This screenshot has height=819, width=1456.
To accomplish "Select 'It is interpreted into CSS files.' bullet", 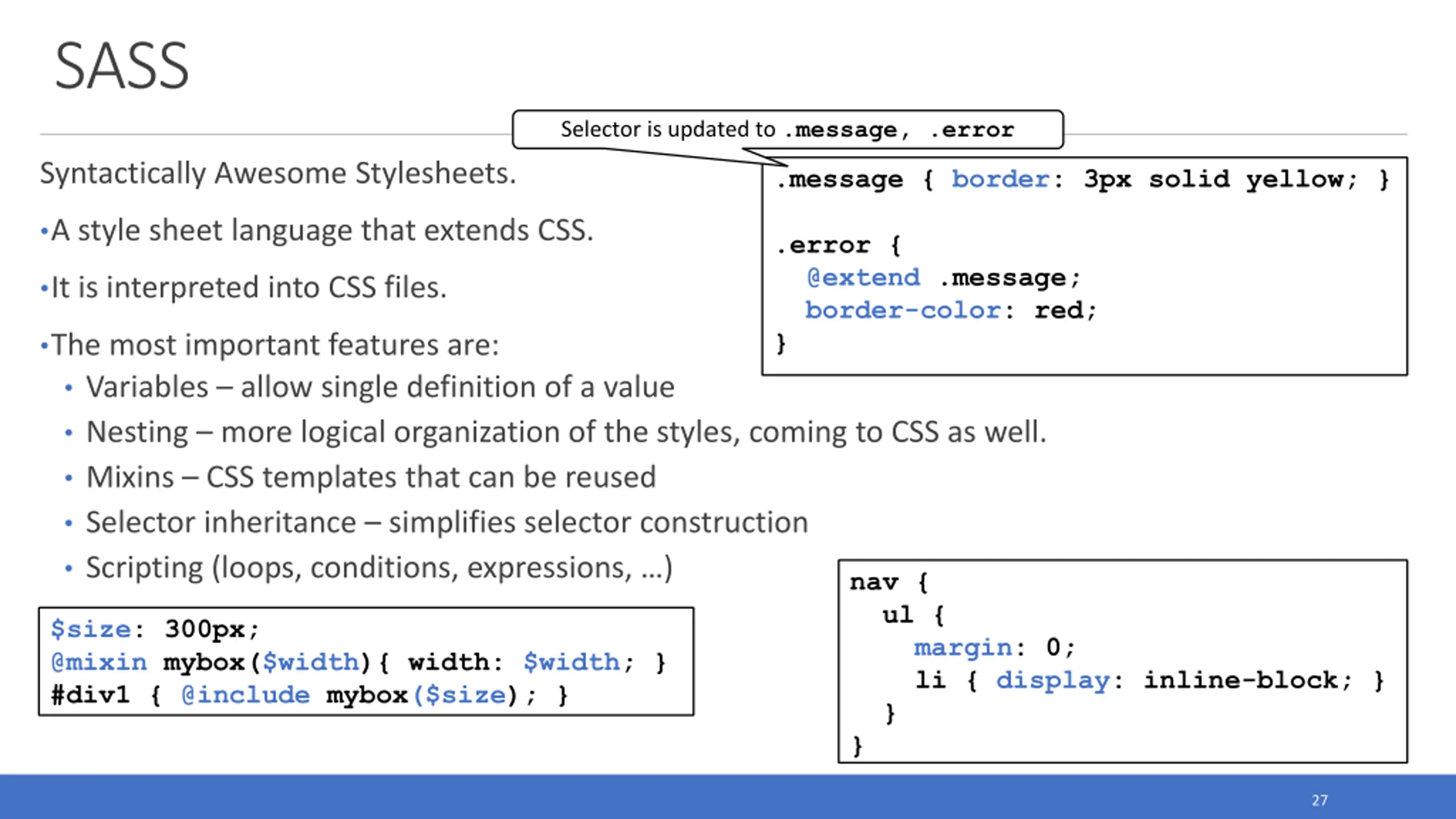I will (x=249, y=288).
